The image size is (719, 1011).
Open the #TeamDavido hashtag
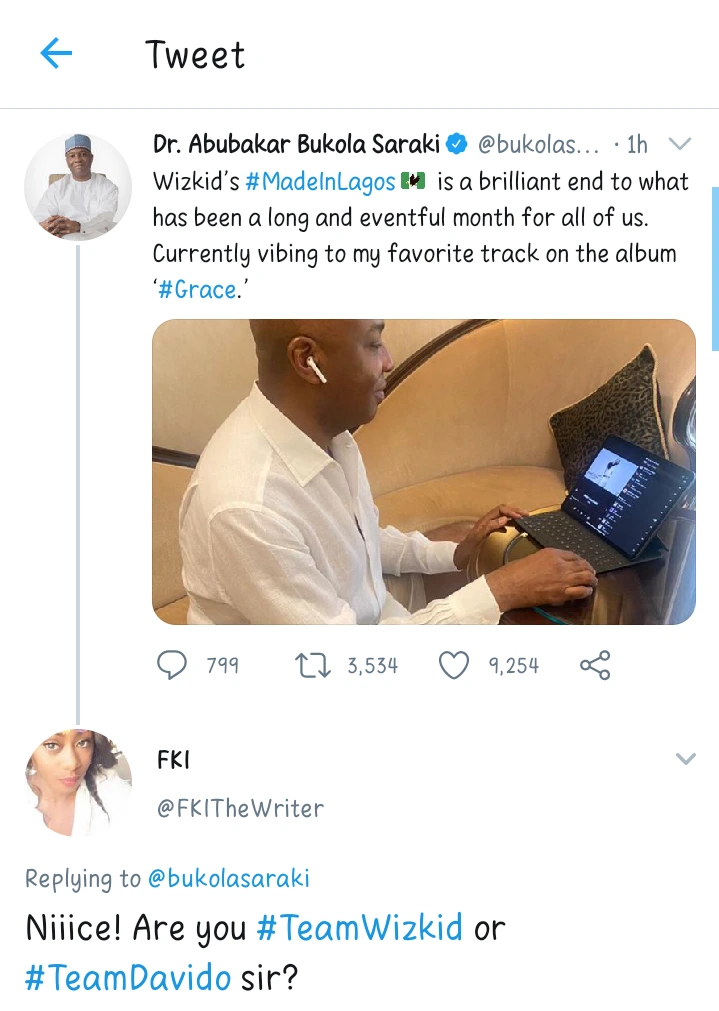(127, 976)
